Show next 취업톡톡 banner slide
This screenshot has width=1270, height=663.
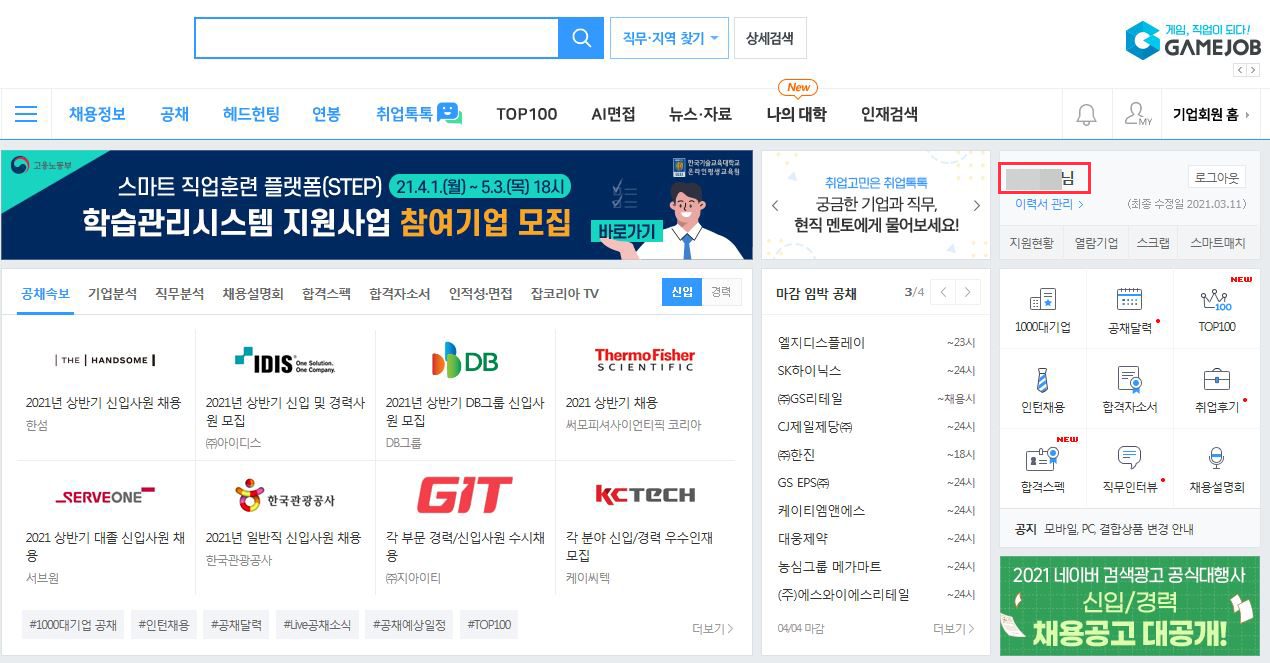point(977,206)
